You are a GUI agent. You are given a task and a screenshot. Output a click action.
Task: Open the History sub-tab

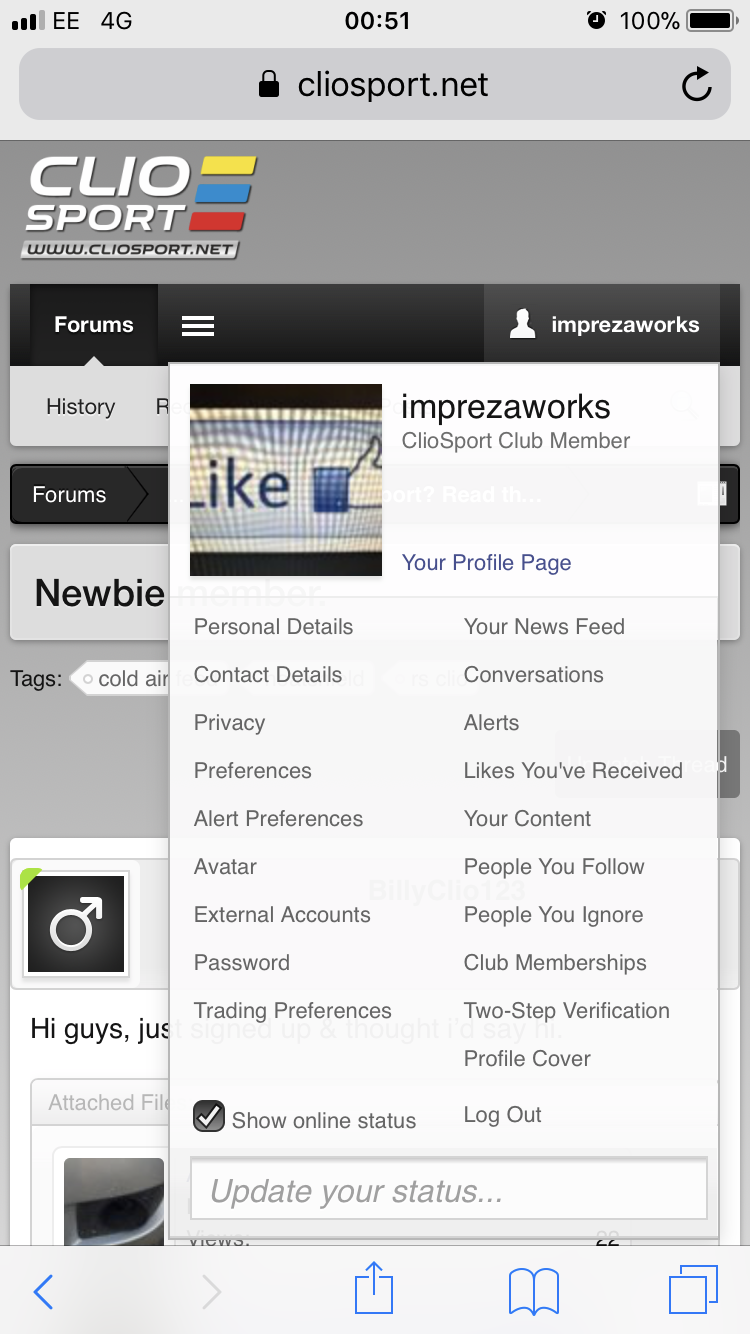point(80,407)
